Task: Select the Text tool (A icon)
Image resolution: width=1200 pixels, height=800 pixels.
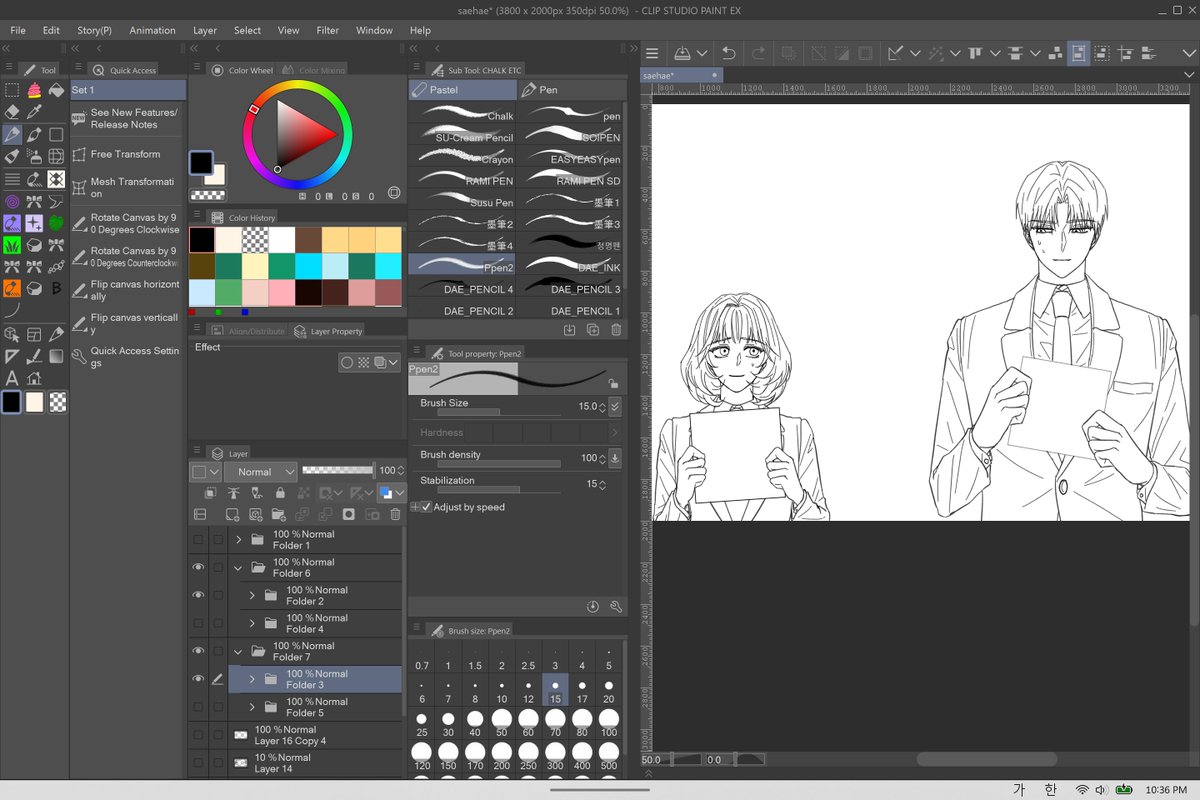Action: click(12, 377)
